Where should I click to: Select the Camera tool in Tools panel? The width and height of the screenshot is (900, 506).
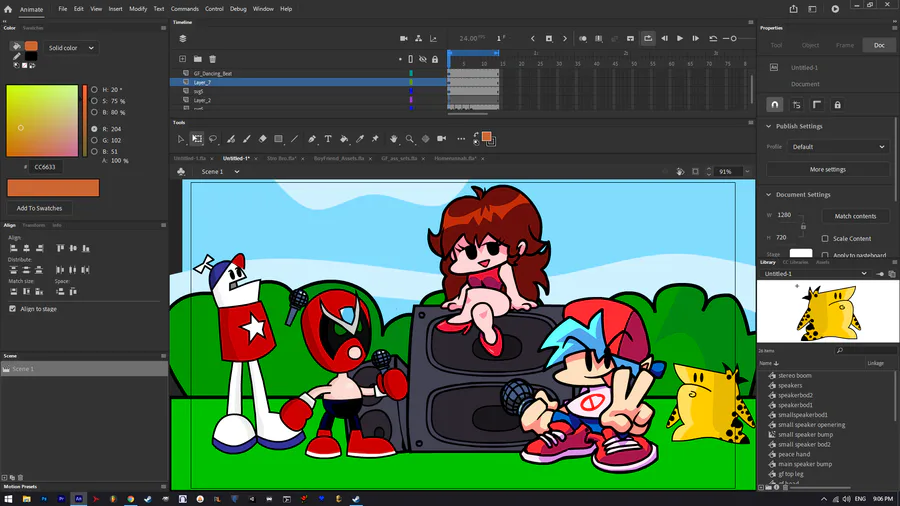tap(441, 139)
